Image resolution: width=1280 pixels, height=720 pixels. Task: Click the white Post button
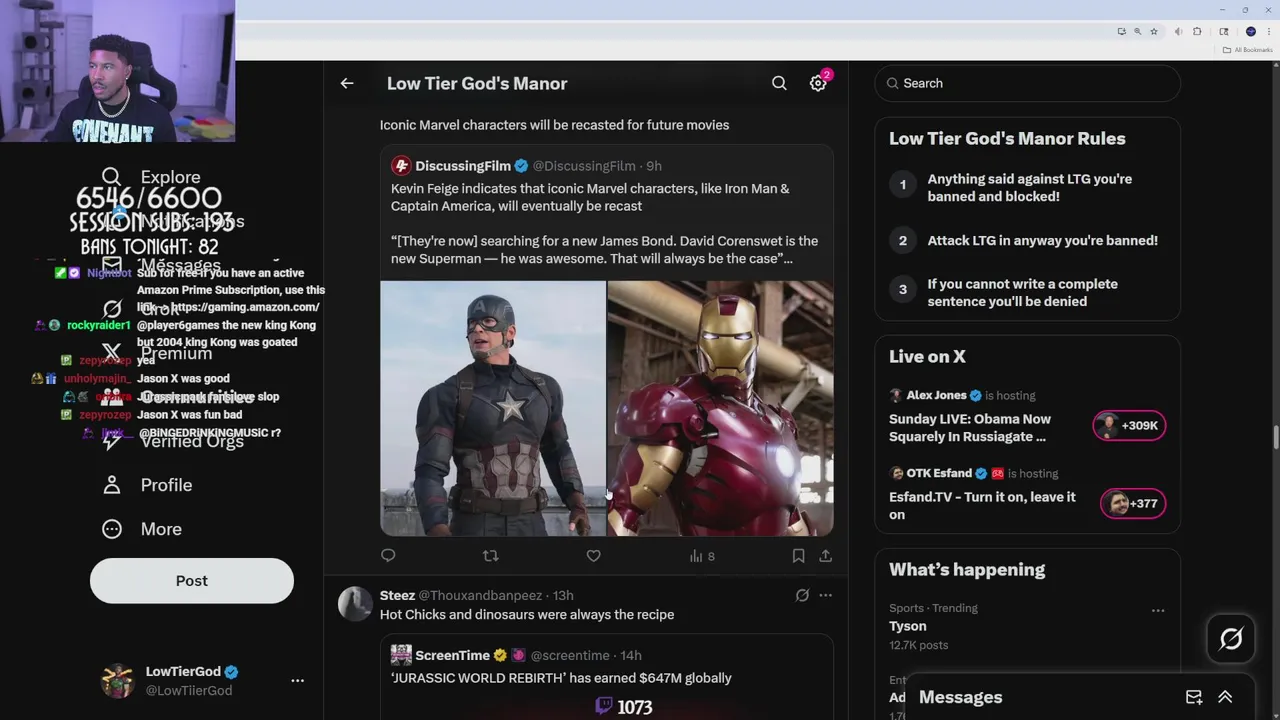[192, 581]
